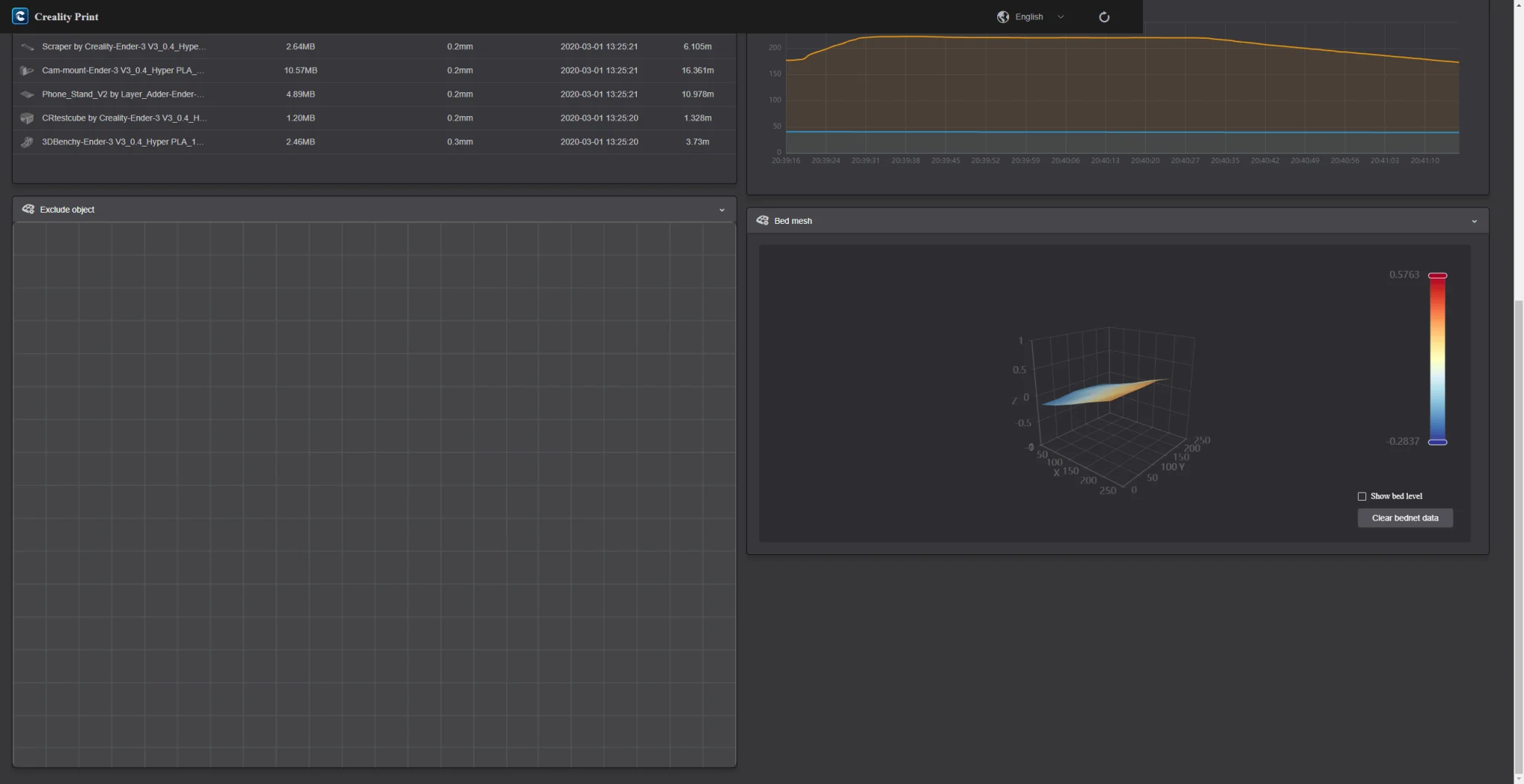Click the Exclude object panel icon
Viewport: 1524px width, 784px height.
tap(28, 210)
